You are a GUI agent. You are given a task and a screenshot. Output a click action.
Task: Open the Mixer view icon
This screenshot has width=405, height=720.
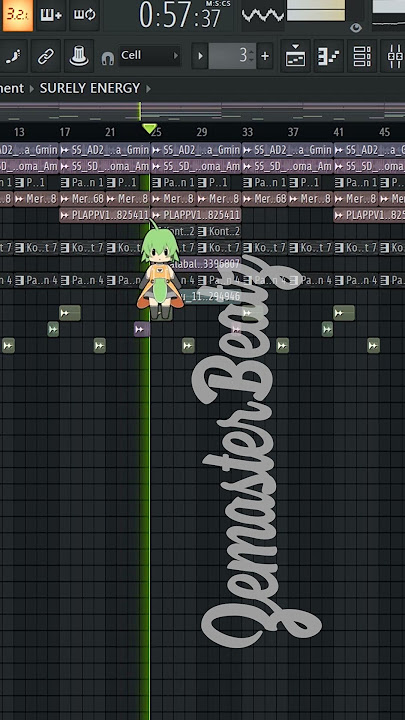coord(394,56)
